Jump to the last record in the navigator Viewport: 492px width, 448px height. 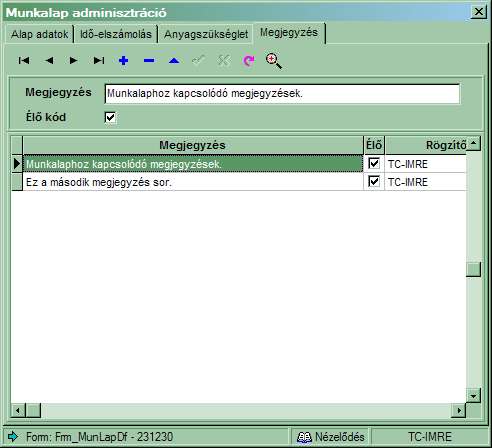tap(99, 60)
